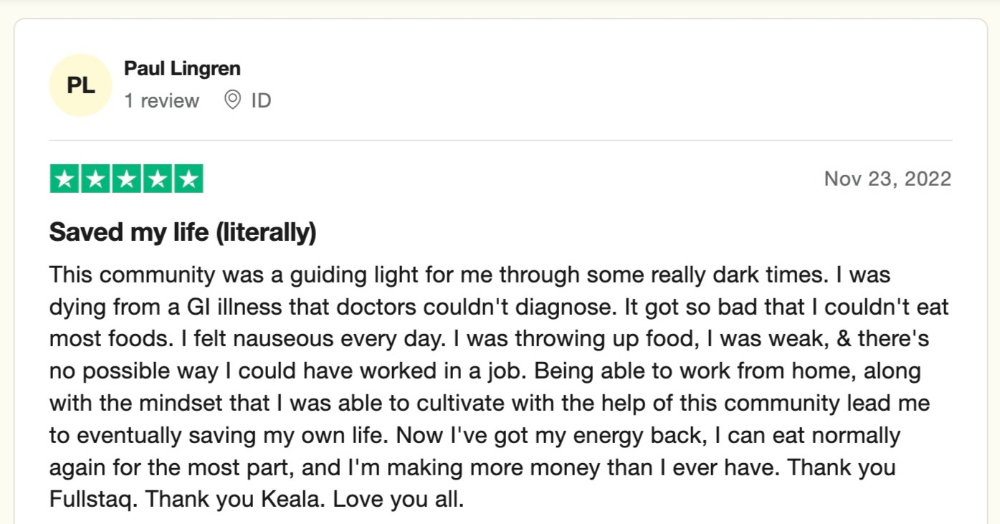This screenshot has height=524, width=1000.
Task: Click the divider line below the reviewer info
Action: click(501, 140)
